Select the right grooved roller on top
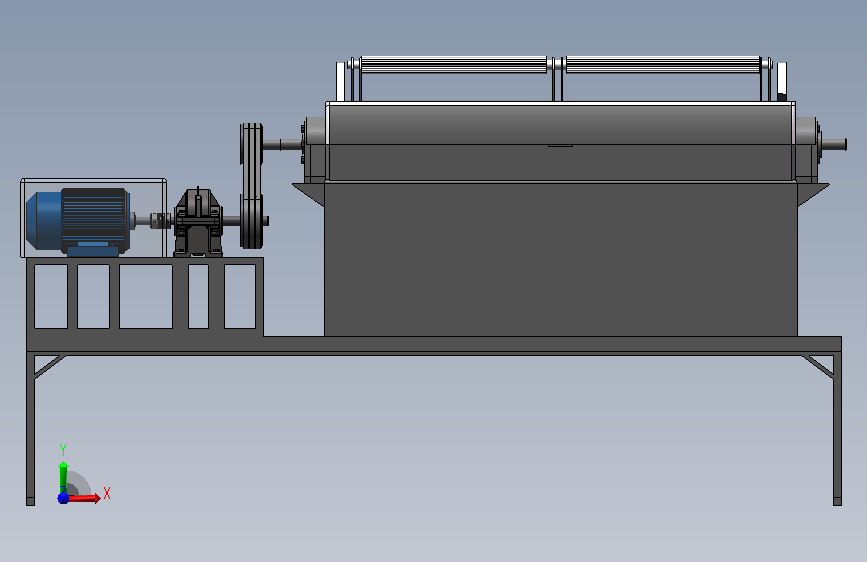Image resolution: width=867 pixels, height=562 pixels. pyautogui.click(x=663, y=65)
